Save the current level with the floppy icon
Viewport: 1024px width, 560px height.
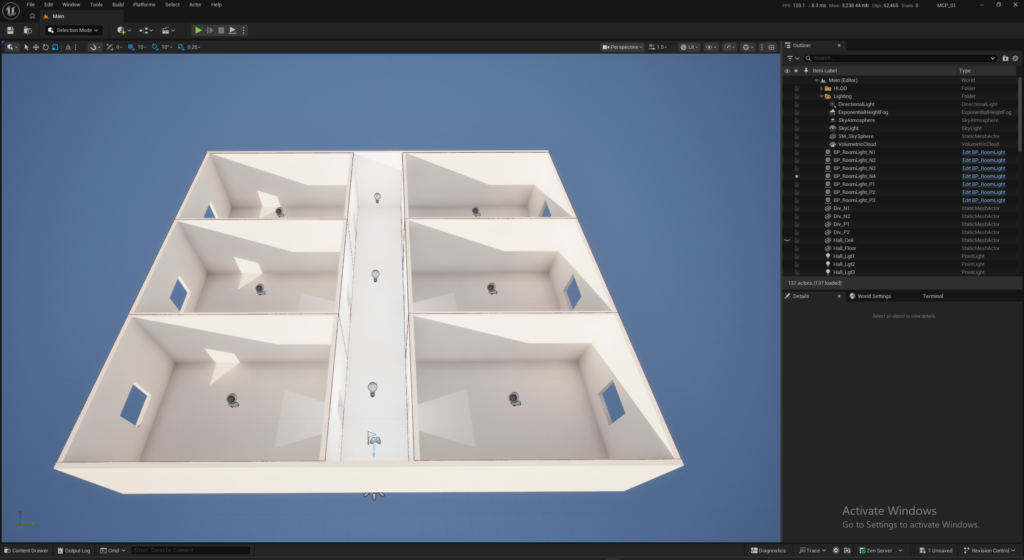click(x=10, y=30)
